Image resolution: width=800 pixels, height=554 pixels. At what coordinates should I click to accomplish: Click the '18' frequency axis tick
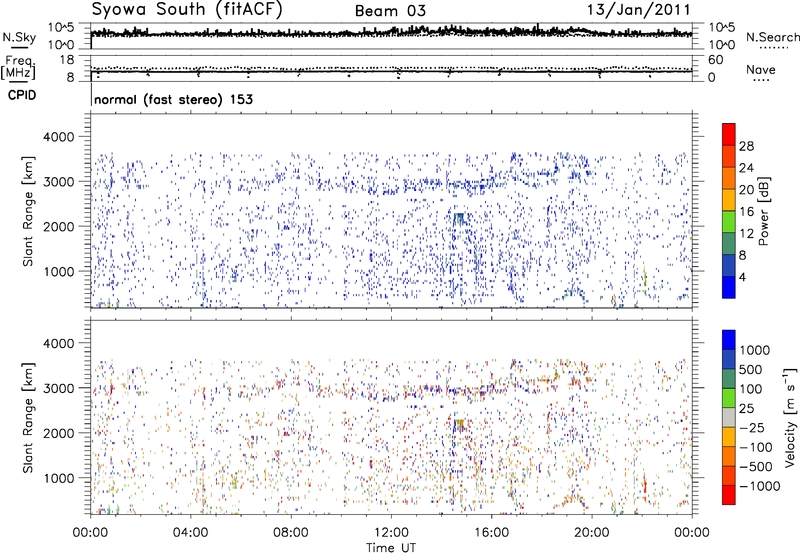click(67, 60)
